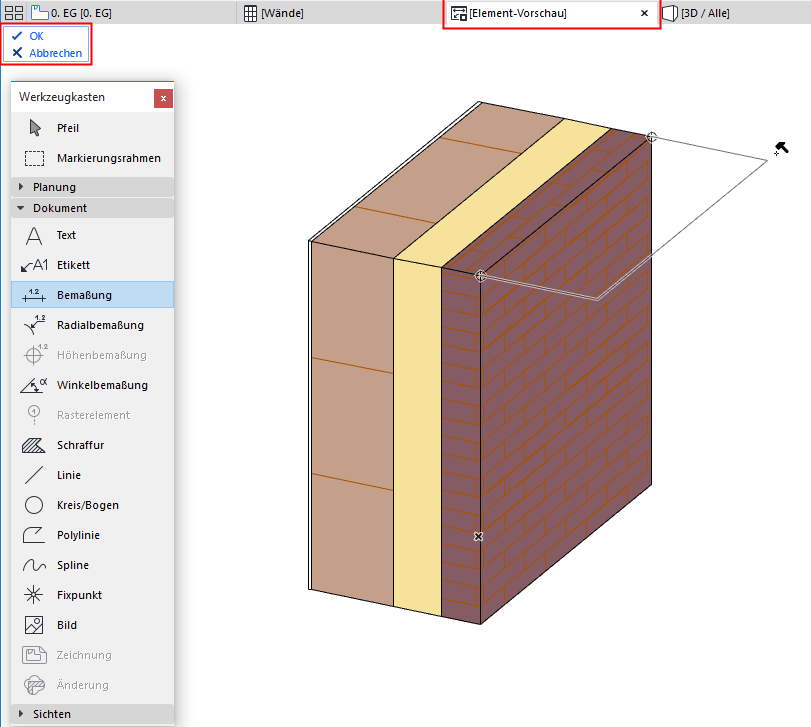Select the Höhenbemaßung tool
The width and height of the screenshot is (811, 727).
pos(92,355)
